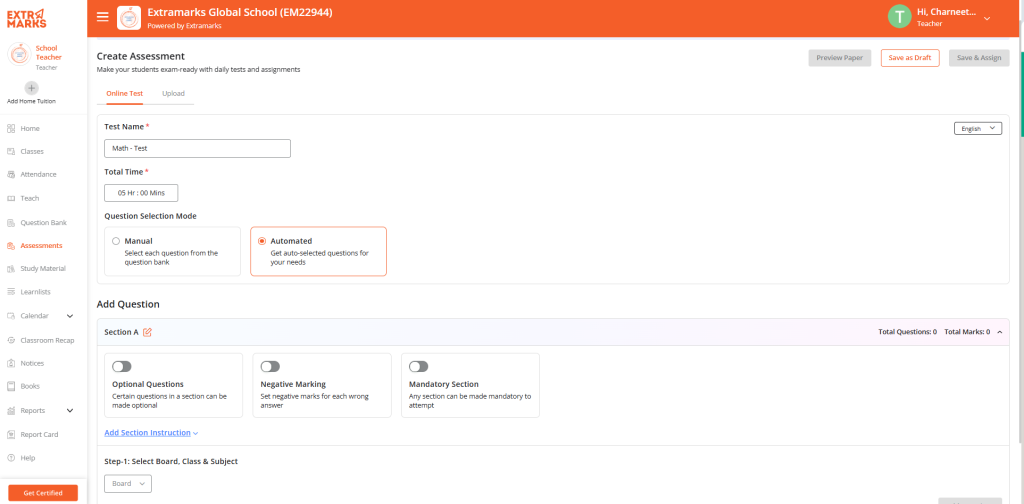Click the school badge logo in header
This screenshot has height=504, width=1024.
129,18
